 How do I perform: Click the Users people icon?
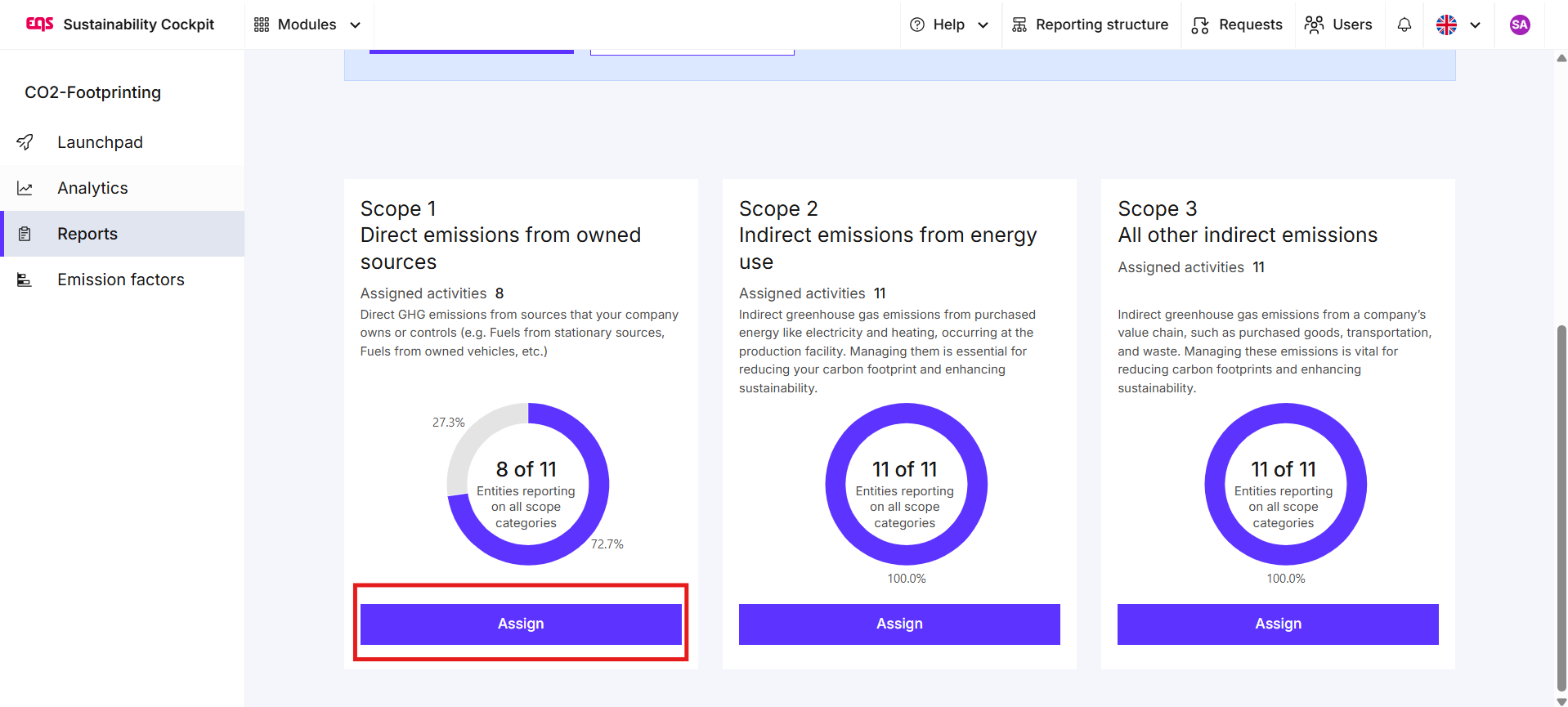tap(1314, 25)
